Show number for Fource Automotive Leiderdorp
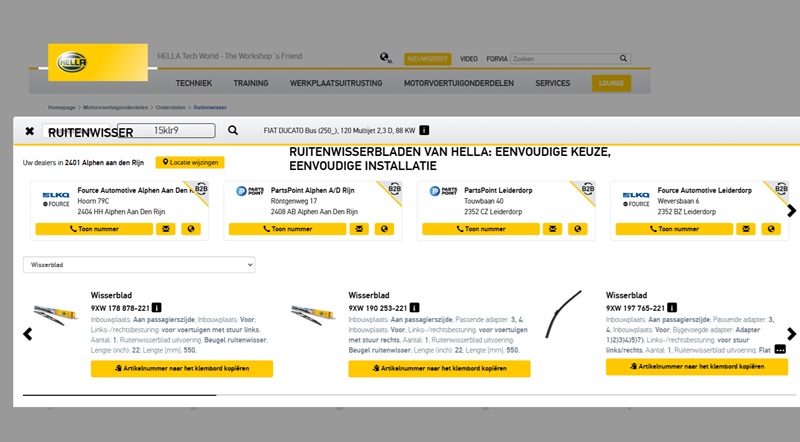The image size is (800, 442). [674, 229]
